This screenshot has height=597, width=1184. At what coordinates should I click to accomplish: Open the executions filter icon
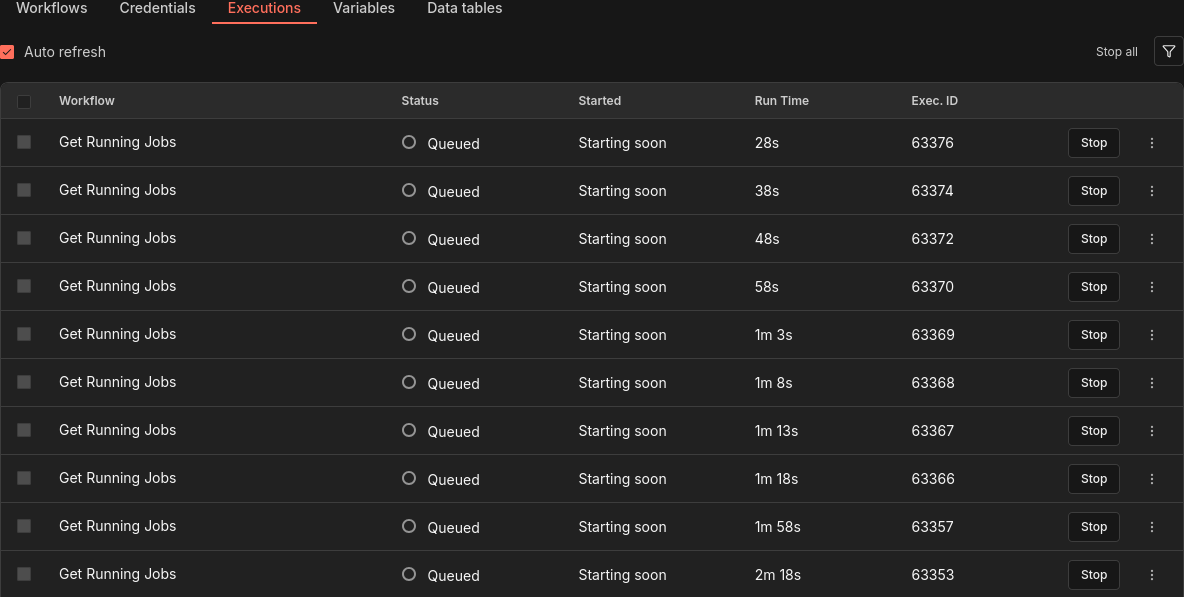1168,51
